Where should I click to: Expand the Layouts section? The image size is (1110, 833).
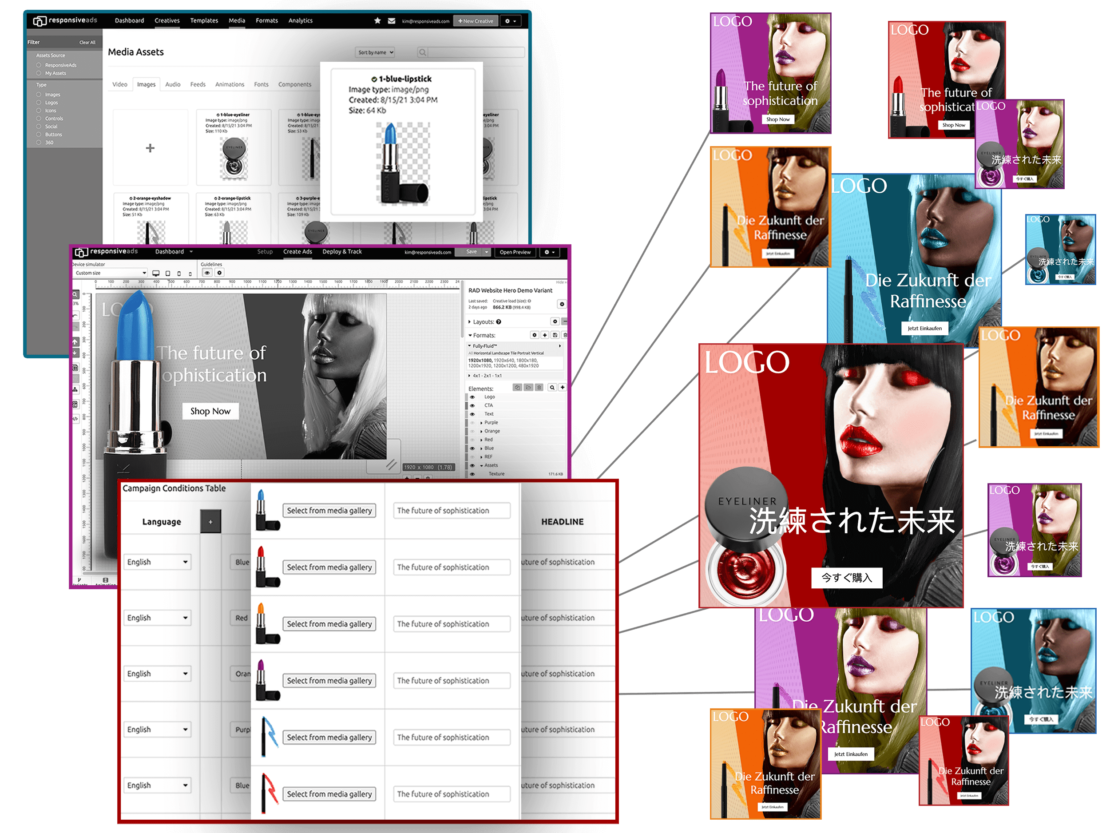coord(469,321)
